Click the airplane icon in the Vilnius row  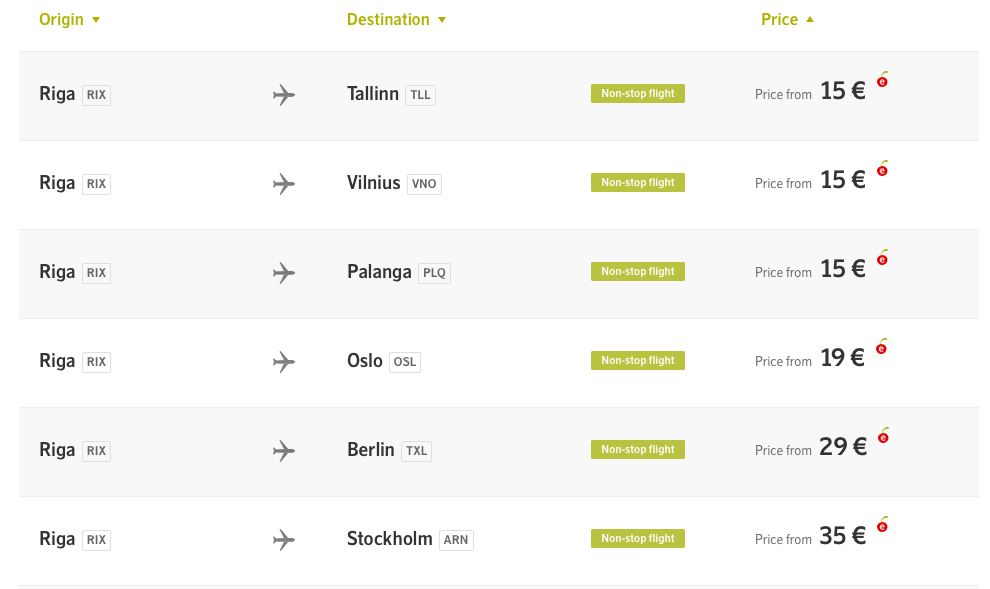(x=284, y=184)
